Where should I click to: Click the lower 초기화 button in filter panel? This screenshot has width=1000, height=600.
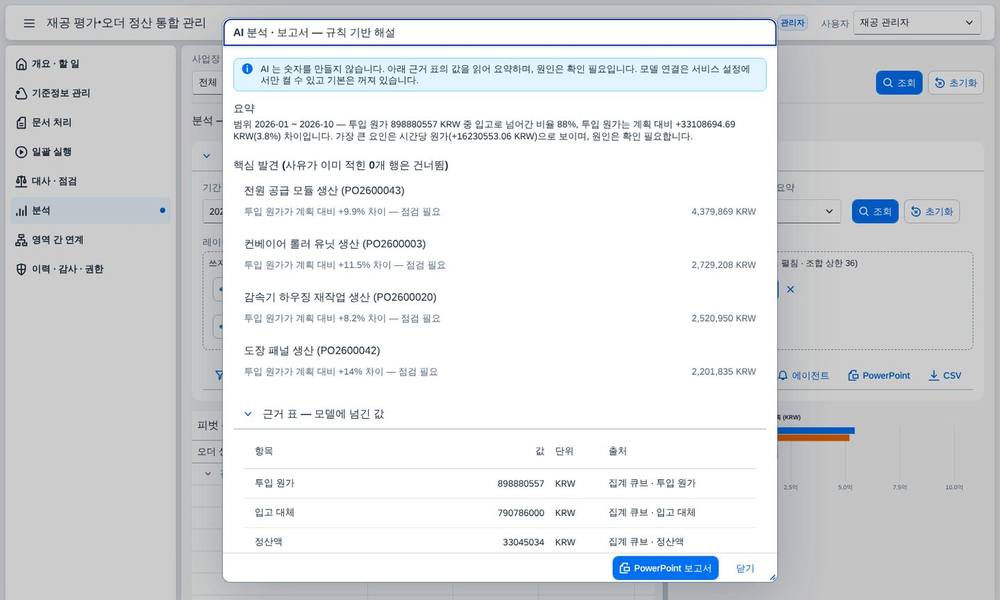932,211
